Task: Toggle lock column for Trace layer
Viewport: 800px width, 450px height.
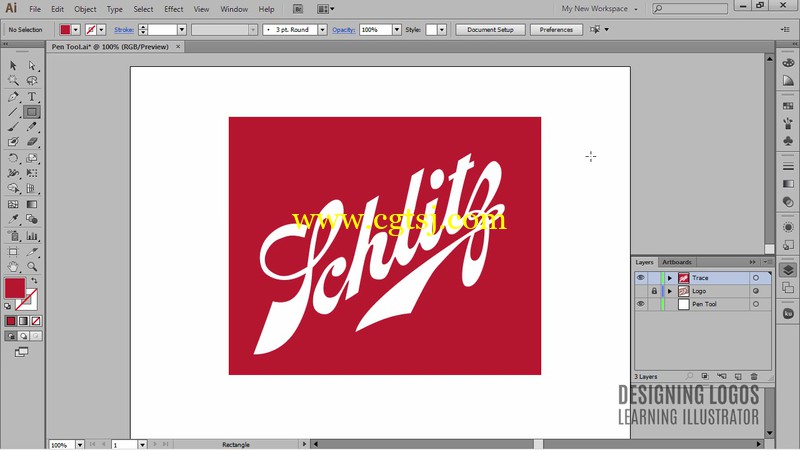Action: click(x=654, y=278)
